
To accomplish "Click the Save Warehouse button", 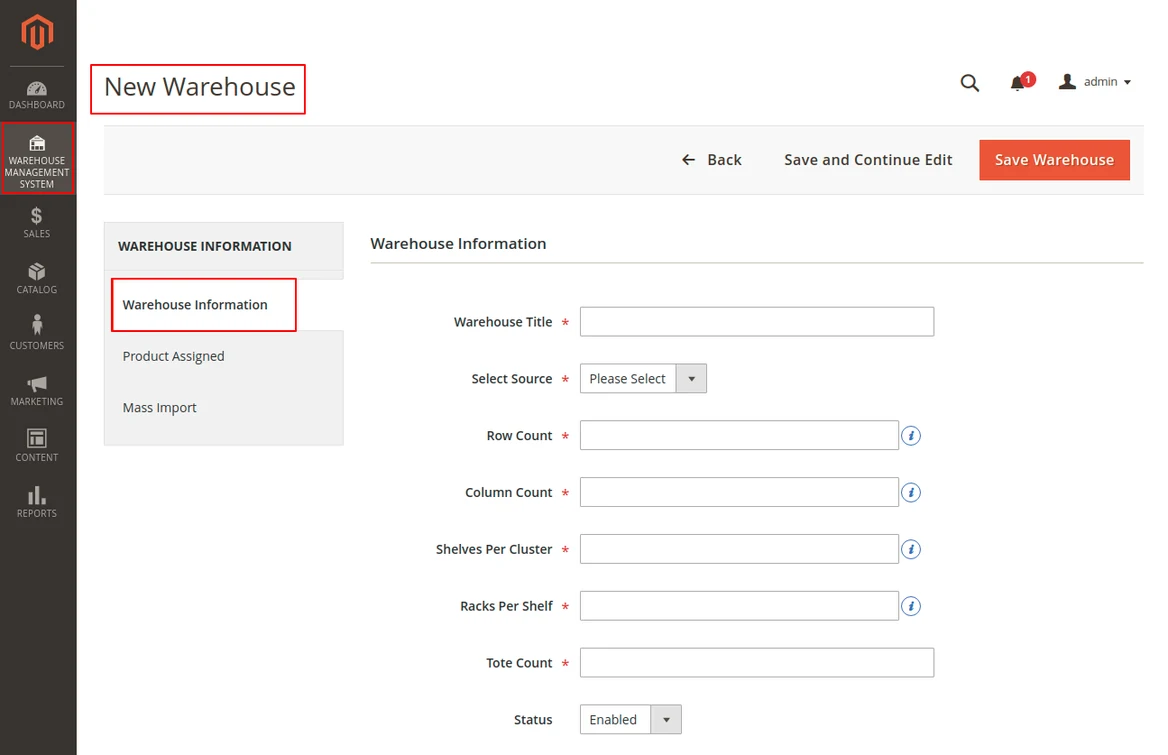I will tap(1054, 160).
